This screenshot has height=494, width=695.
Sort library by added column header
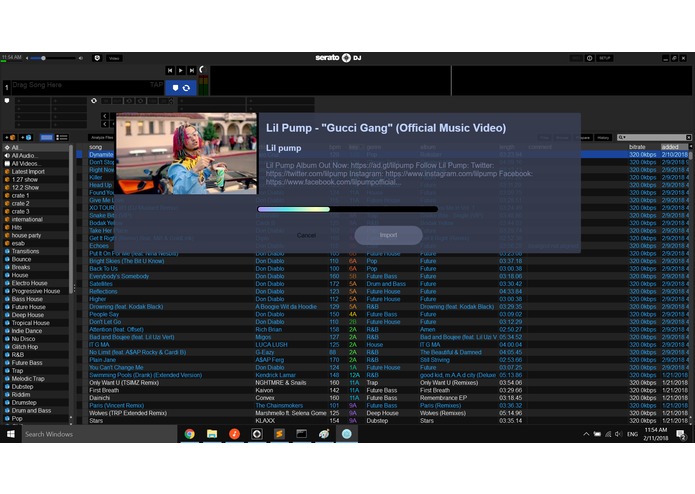(x=674, y=147)
